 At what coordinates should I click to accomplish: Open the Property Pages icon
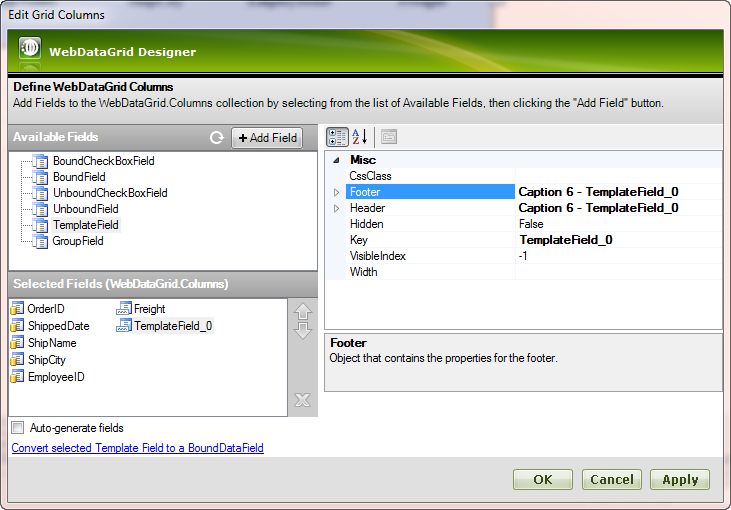pyautogui.click(x=389, y=137)
